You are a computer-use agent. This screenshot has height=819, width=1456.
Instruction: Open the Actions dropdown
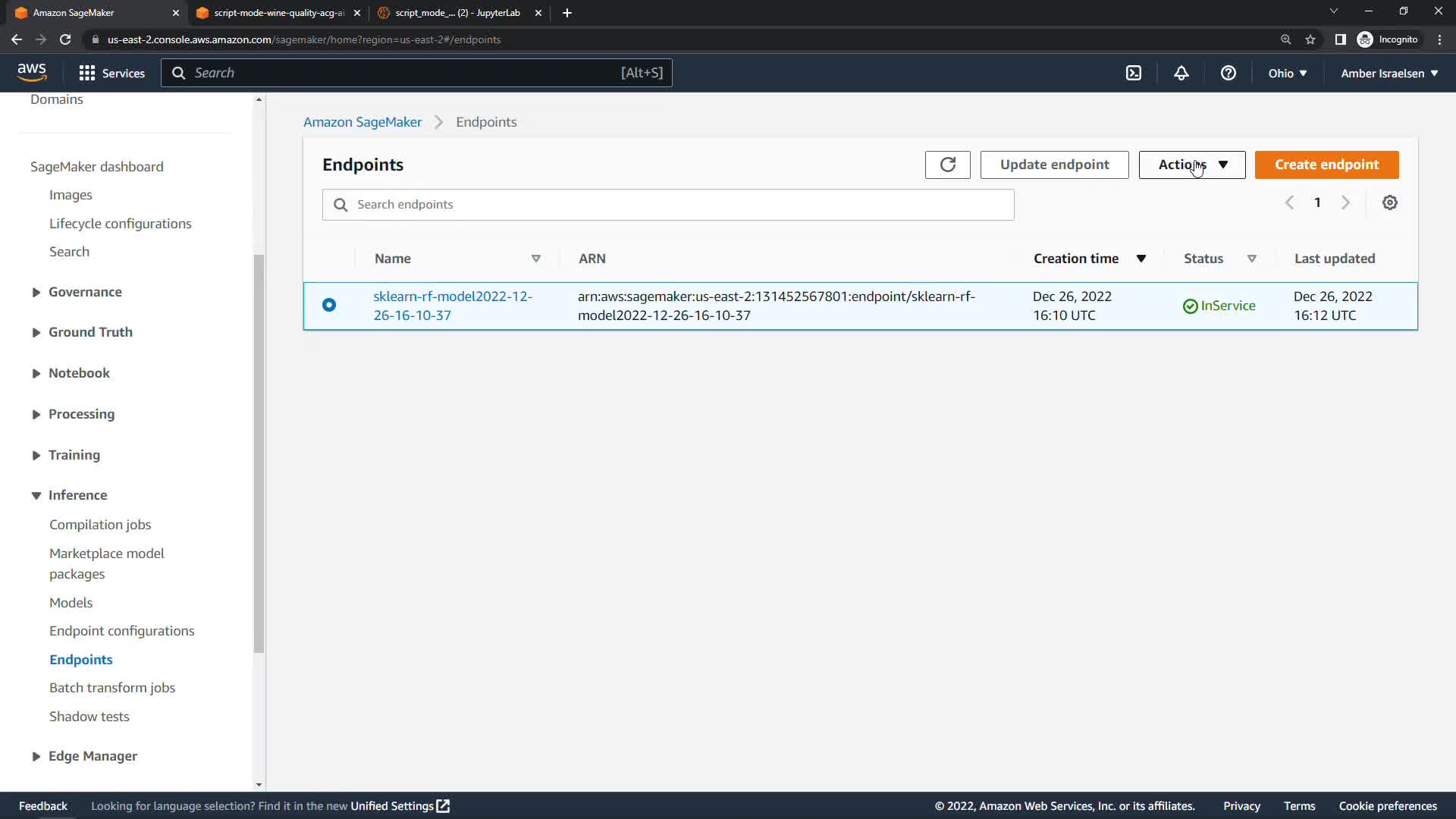pyautogui.click(x=1191, y=165)
